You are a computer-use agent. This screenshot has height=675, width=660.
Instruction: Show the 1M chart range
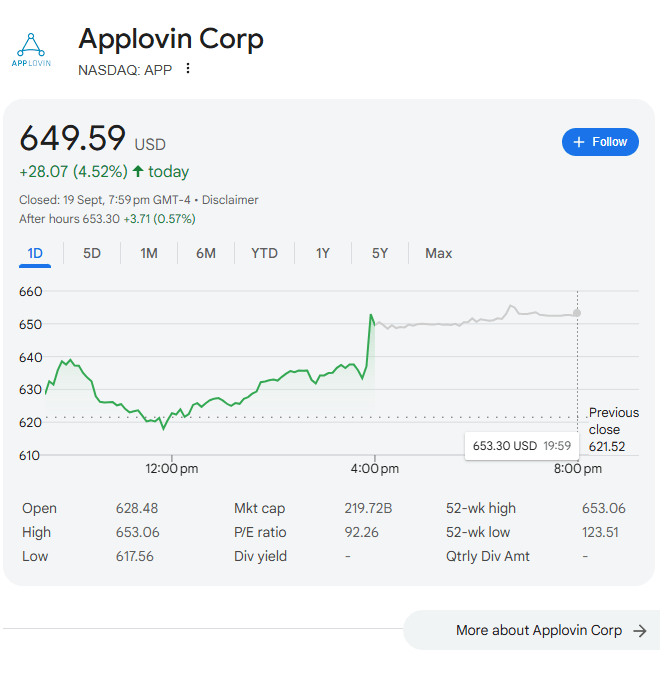(x=149, y=253)
